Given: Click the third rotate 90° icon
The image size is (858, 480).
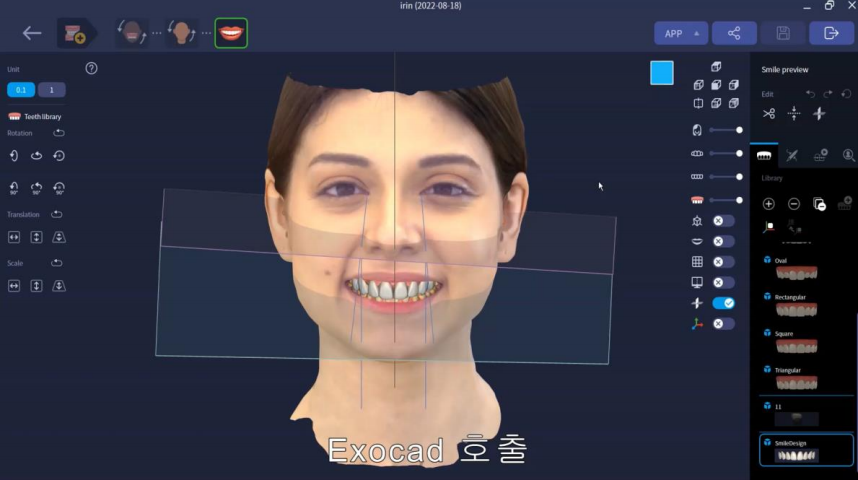Looking at the screenshot, I should 59,188.
